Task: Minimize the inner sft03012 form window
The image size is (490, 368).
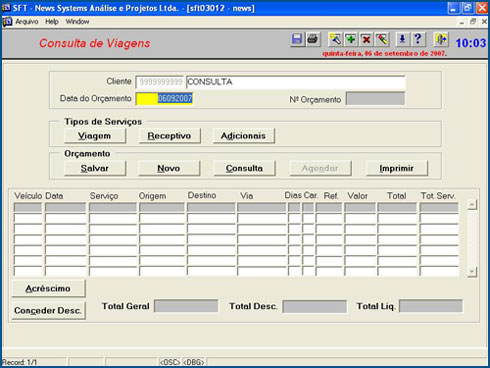Action: pyautogui.click(x=462, y=22)
